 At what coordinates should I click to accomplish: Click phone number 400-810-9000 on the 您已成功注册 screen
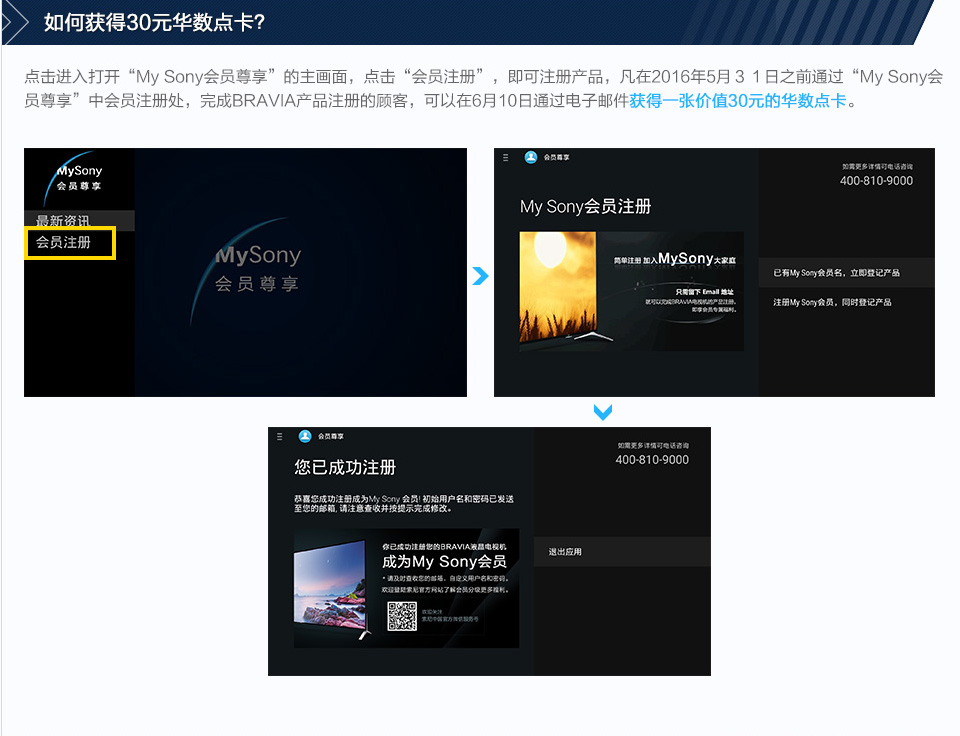pyautogui.click(x=652, y=460)
